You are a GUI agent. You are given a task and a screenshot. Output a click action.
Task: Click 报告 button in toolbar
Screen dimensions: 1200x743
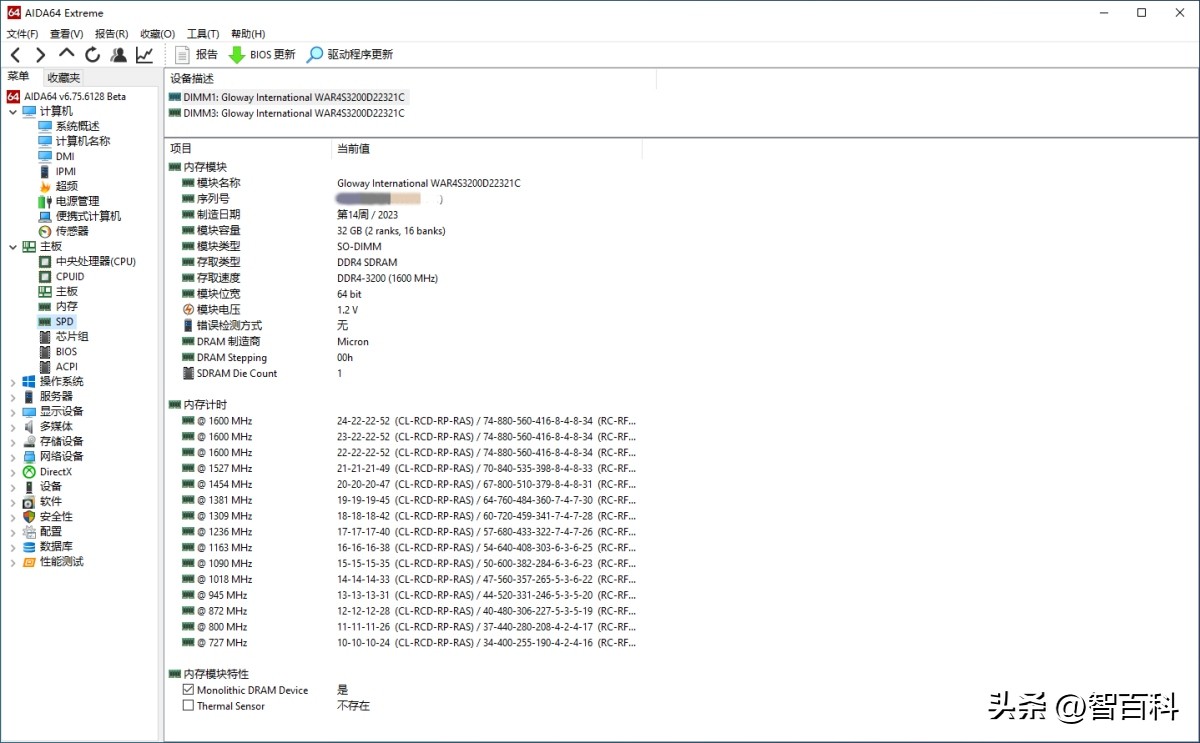coord(197,55)
